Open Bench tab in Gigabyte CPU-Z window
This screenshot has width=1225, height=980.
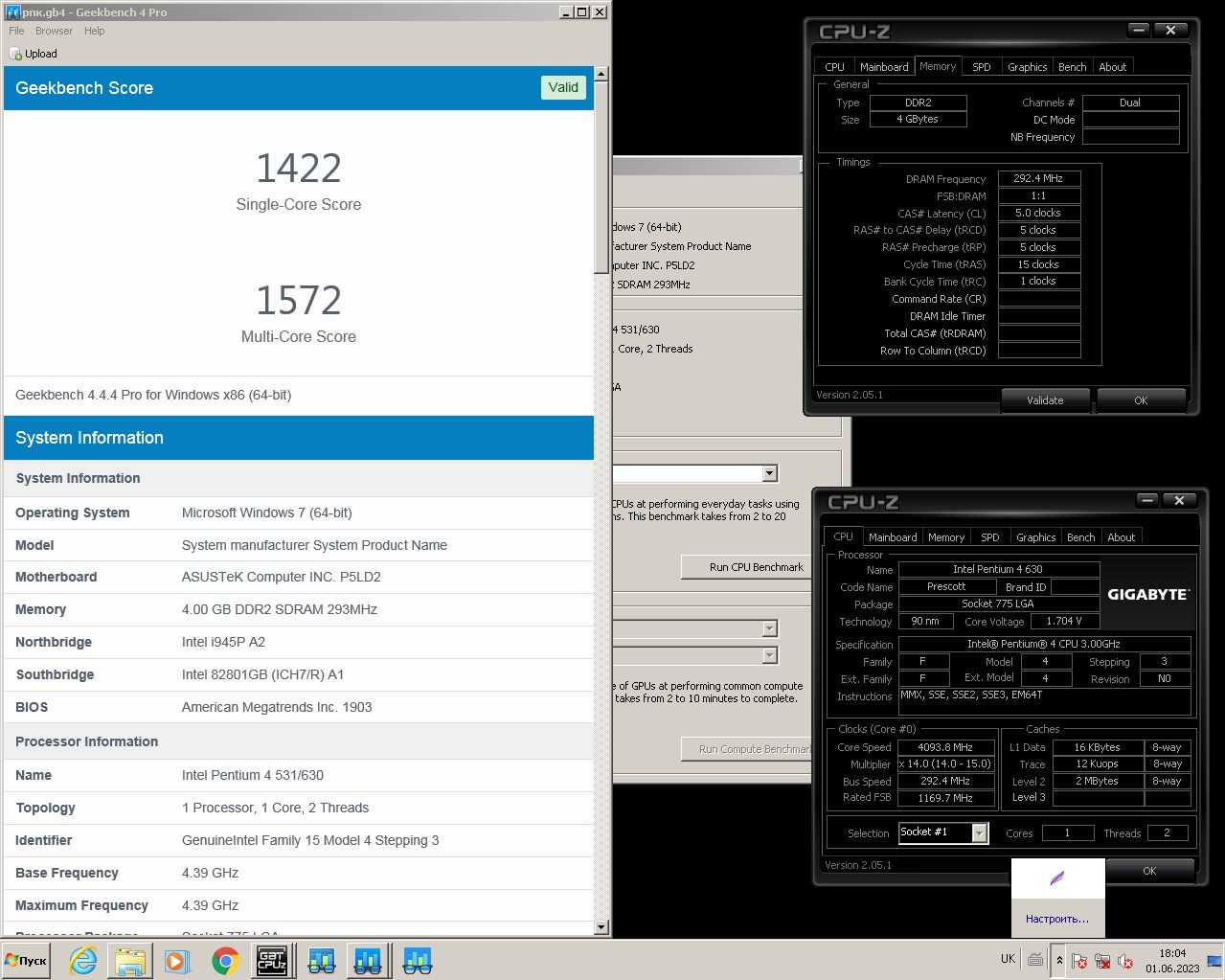[1080, 537]
